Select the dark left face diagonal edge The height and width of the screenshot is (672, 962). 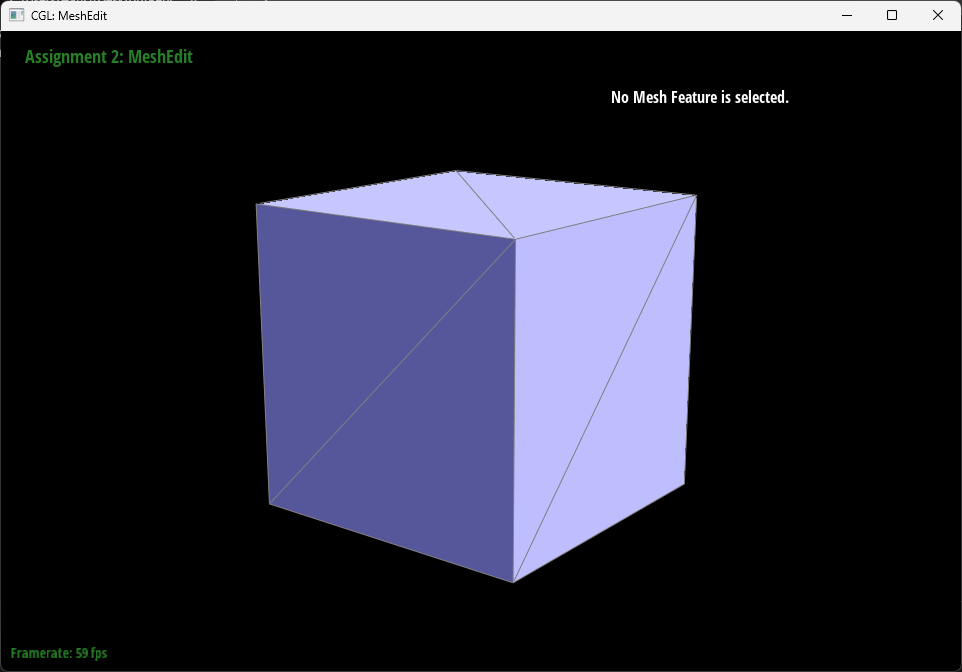point(393,371)
